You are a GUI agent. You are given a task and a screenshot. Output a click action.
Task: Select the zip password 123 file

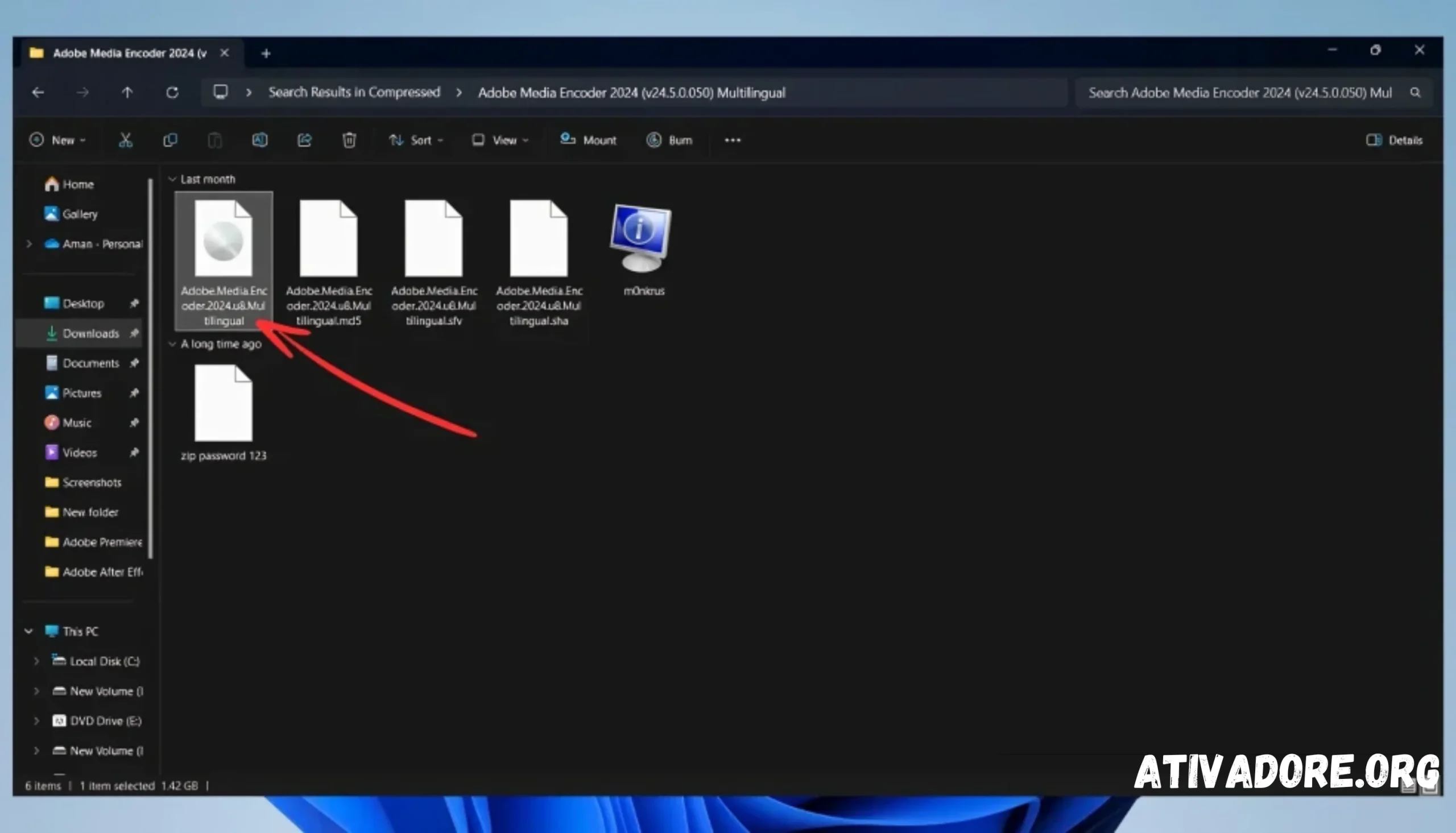pos(224,412)
